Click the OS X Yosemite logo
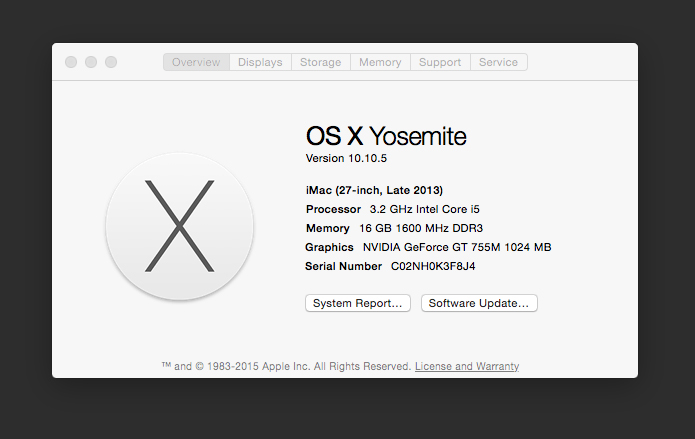This screenshot has height=439, width=695. [180, 226]
